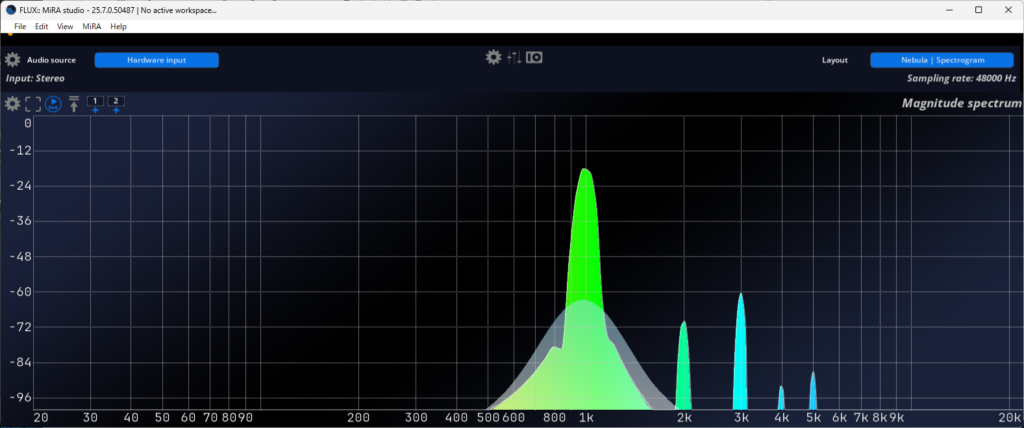This screenshot has width=1024, height=428.
Task: Open the central global settings gear
Action: (493, 58)
